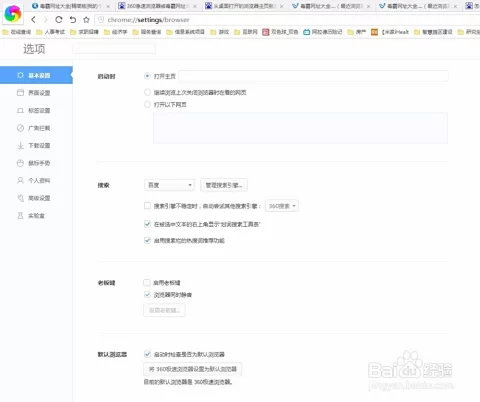The width and height of the screenshot is (480, 402).
Task: Click the undo closed-tab arrow icon
Action: [x=73, y=20]
